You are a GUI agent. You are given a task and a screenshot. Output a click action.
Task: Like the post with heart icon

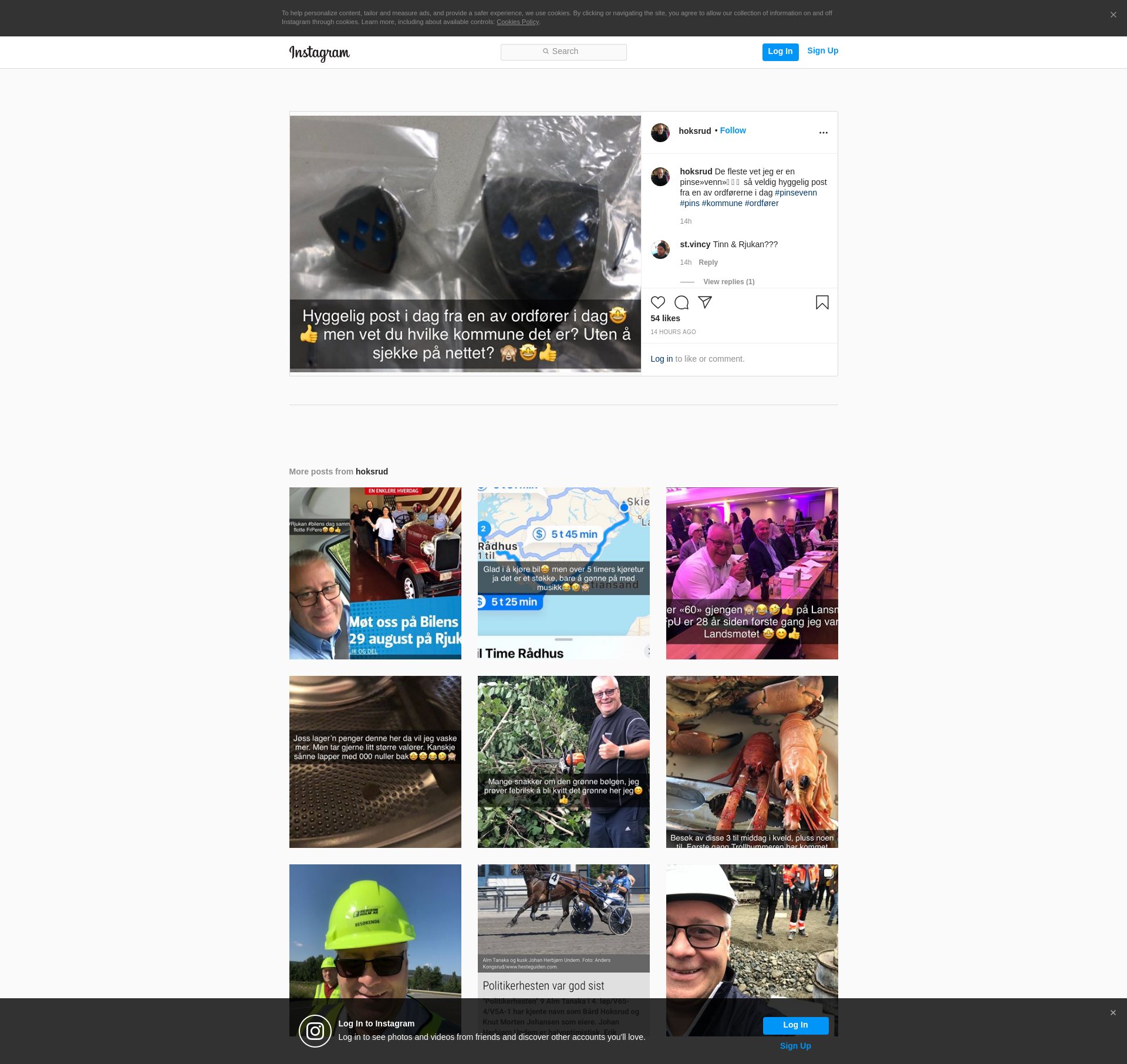pyautogui.click(x=658, y=302)
